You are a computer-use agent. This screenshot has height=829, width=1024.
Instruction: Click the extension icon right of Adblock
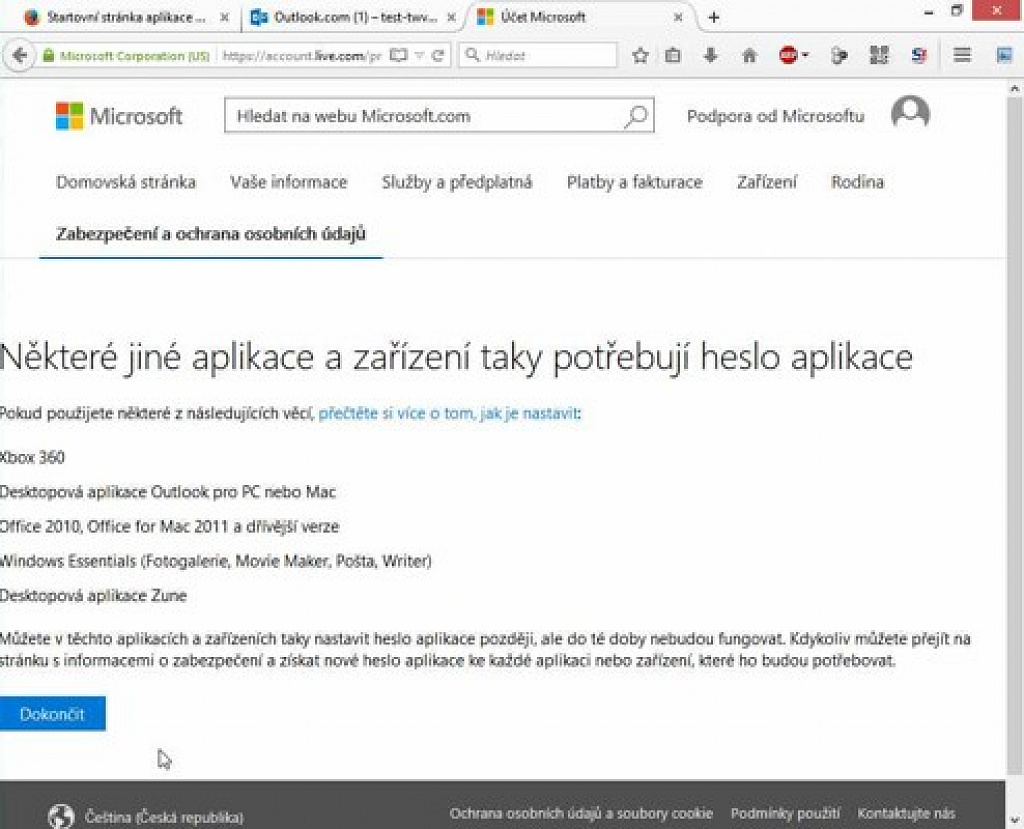pos(839,56)
